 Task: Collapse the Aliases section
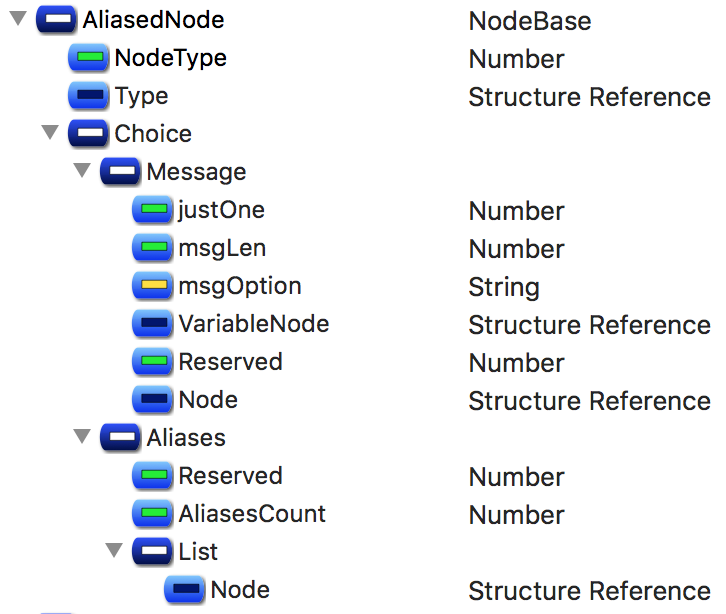tap(81, 438)
